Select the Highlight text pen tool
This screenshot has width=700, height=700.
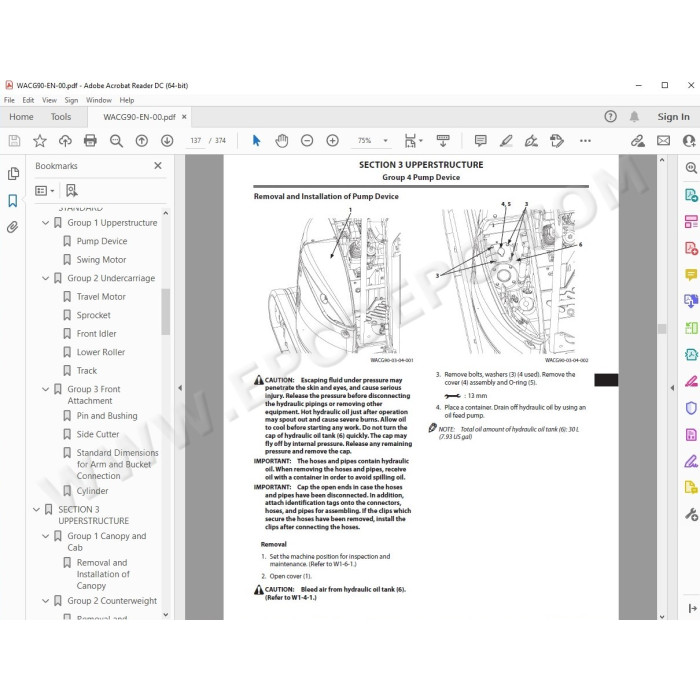pyautogui.click(x=506, y=141)
